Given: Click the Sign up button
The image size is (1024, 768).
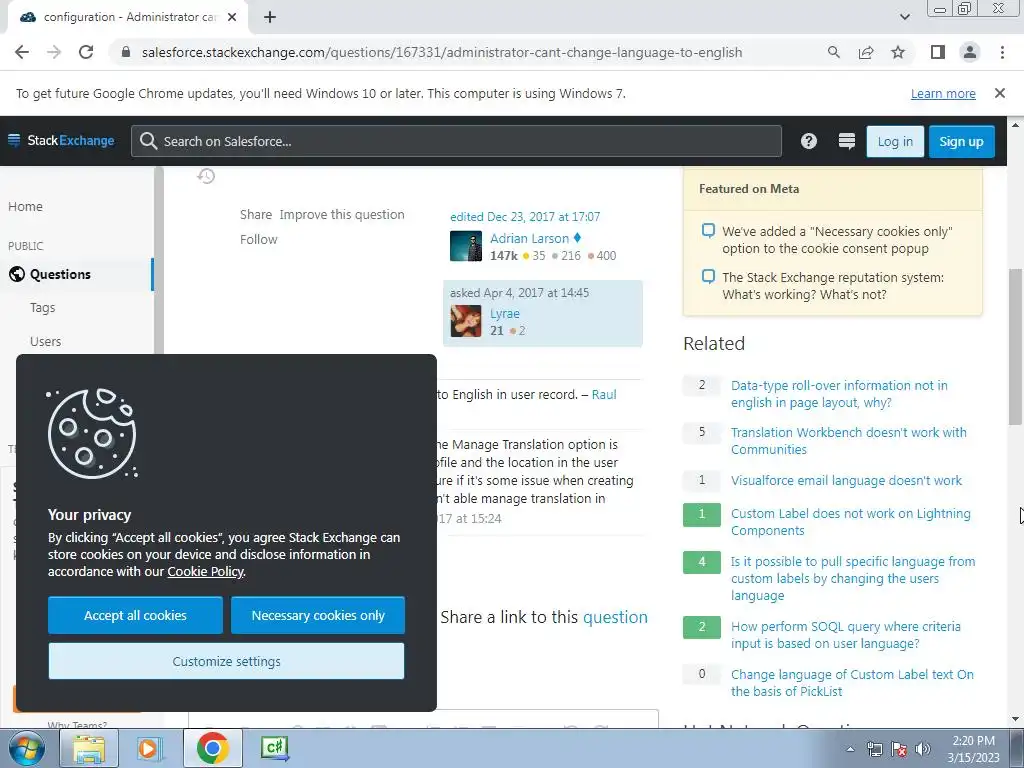Looking at the screenshot, I should [x=961, y=142].
